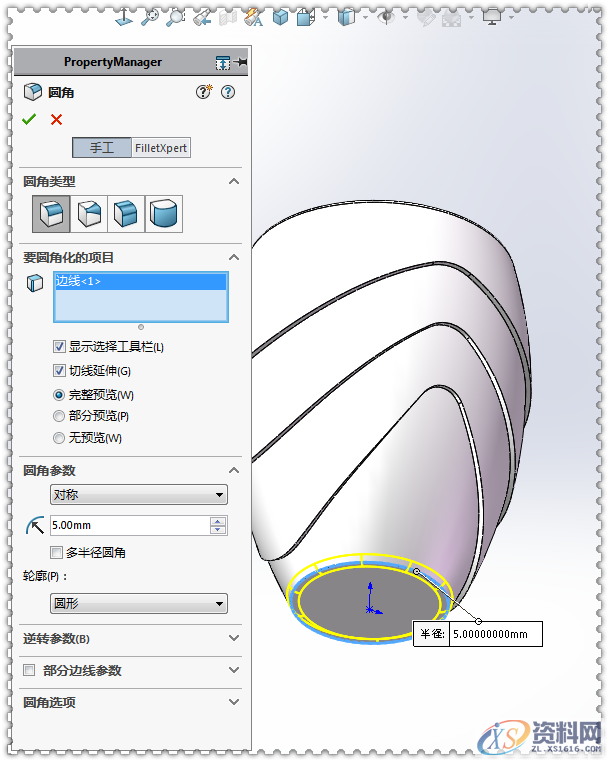609x762 pixels.
Task: Select 部分预览(P) radio option
Action: (59, 416)
